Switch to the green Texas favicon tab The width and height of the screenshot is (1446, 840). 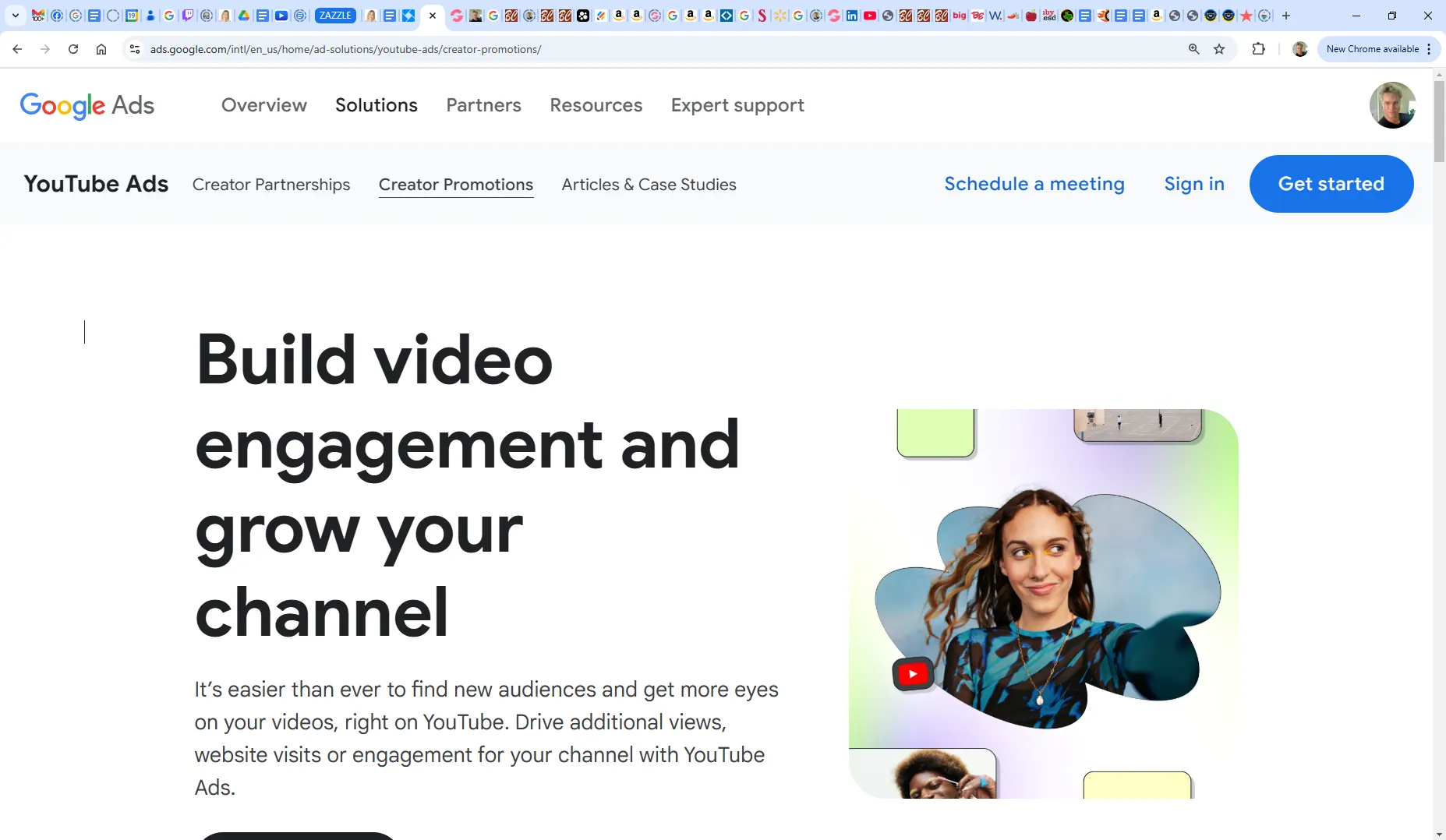[x=1067, y=16]
